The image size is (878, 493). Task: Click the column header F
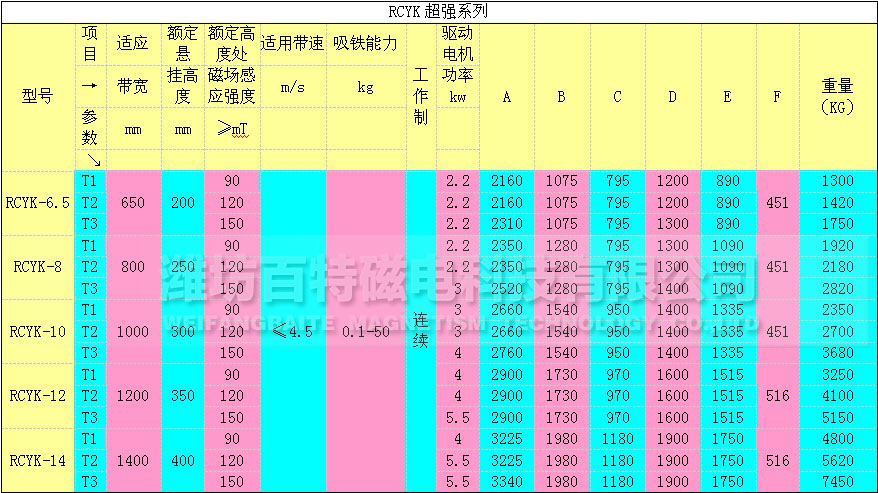point(777,97)
